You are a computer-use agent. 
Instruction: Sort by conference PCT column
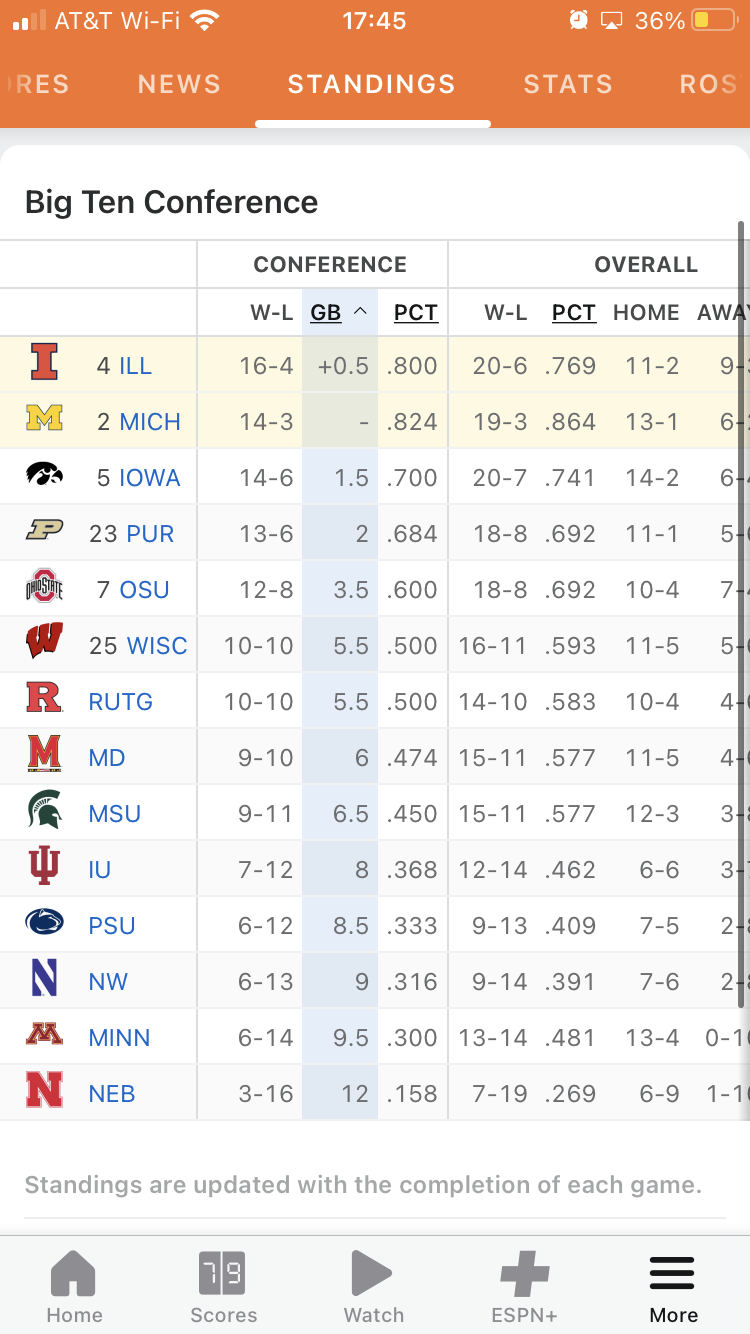point(415,313)
